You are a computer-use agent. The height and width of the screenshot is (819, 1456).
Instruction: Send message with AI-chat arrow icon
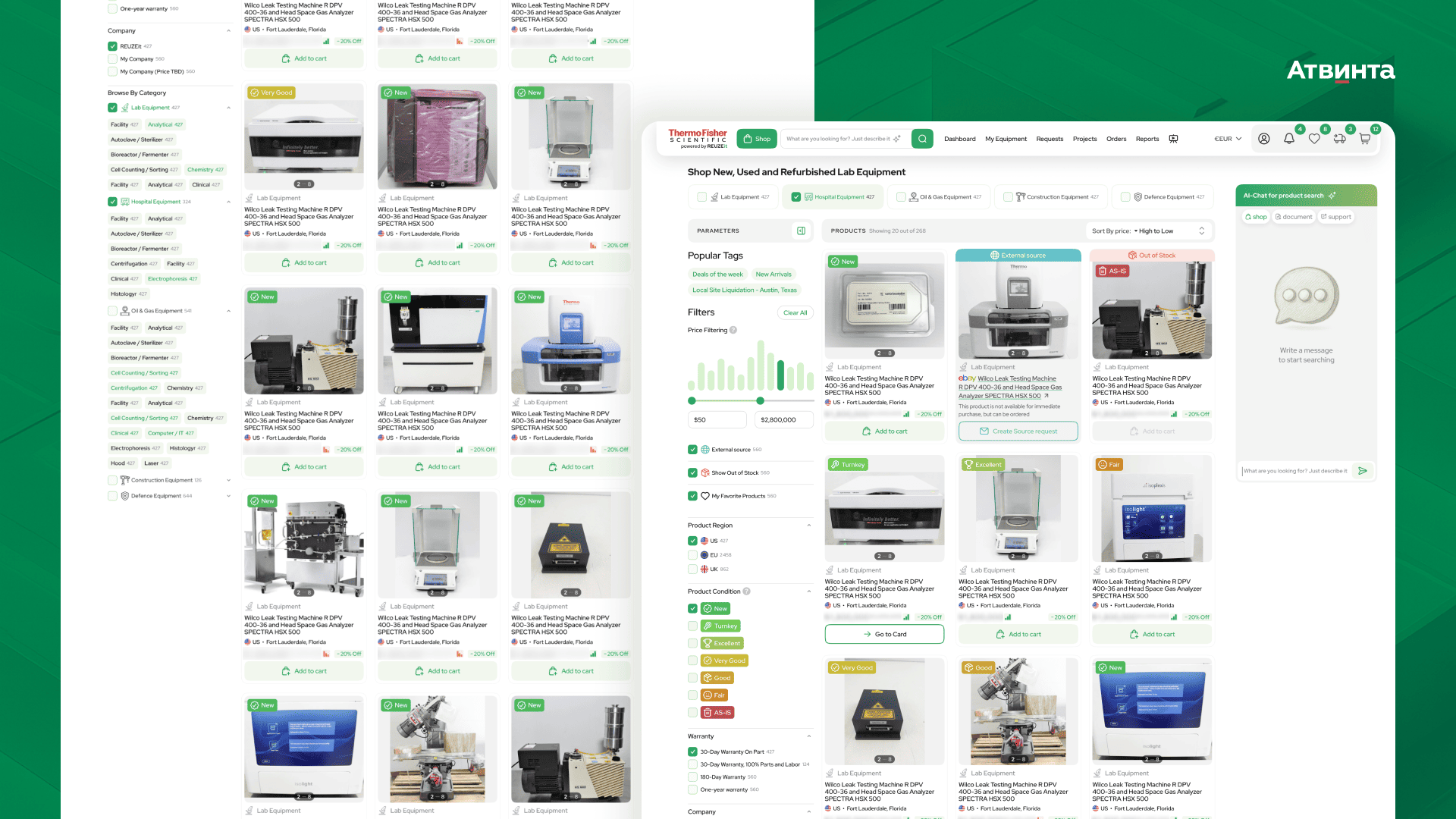(1363, 471)
